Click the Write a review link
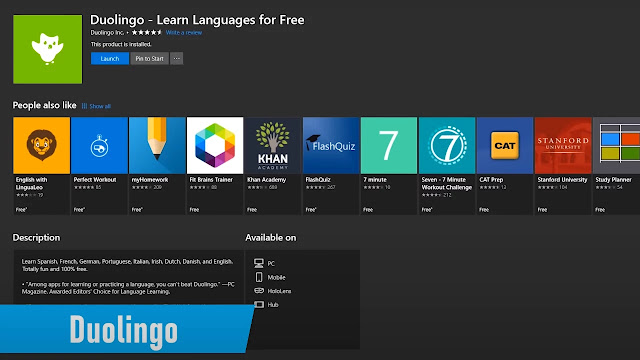Image resolution: width=640 pixels, height=360 pixels. [184, 33]
